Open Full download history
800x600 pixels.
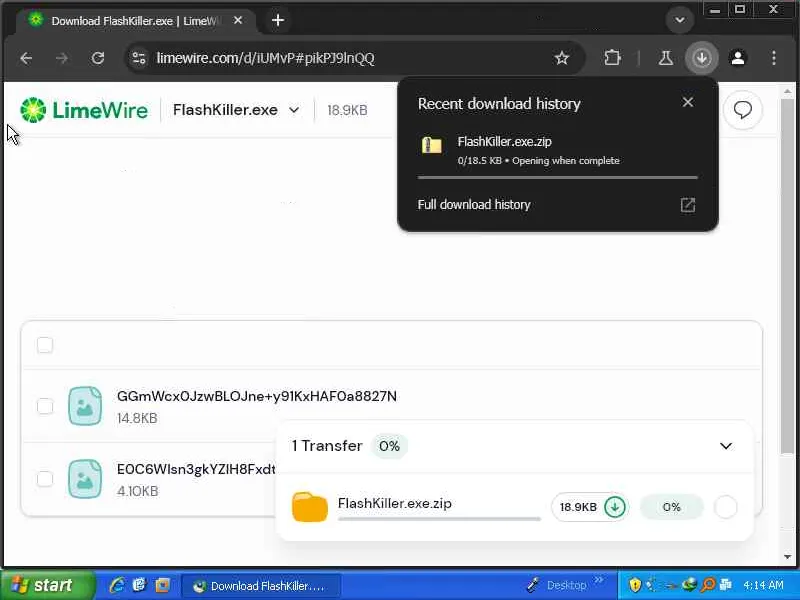click(474, 205)
